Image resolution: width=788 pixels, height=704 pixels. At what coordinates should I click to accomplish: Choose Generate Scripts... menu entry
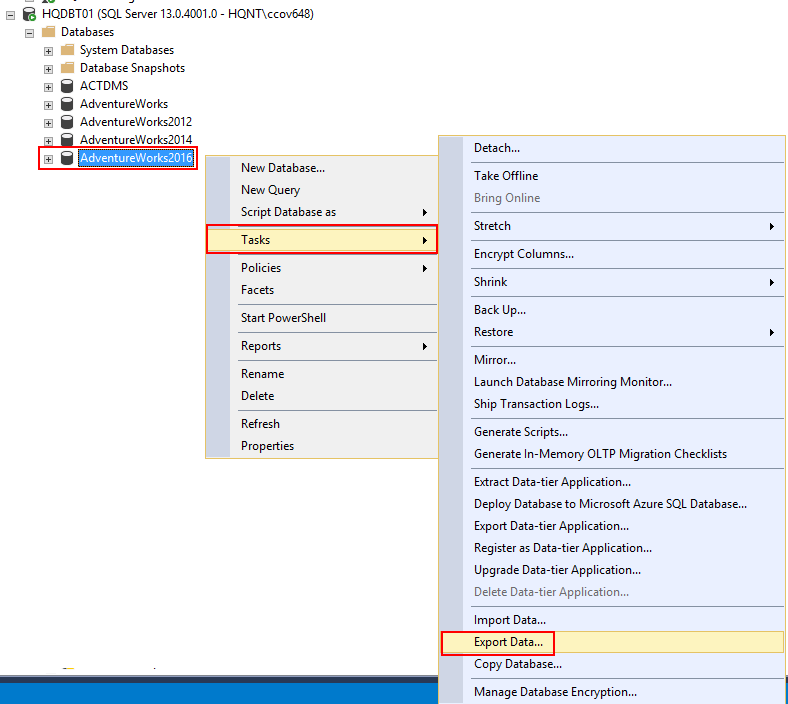point(612,432)
